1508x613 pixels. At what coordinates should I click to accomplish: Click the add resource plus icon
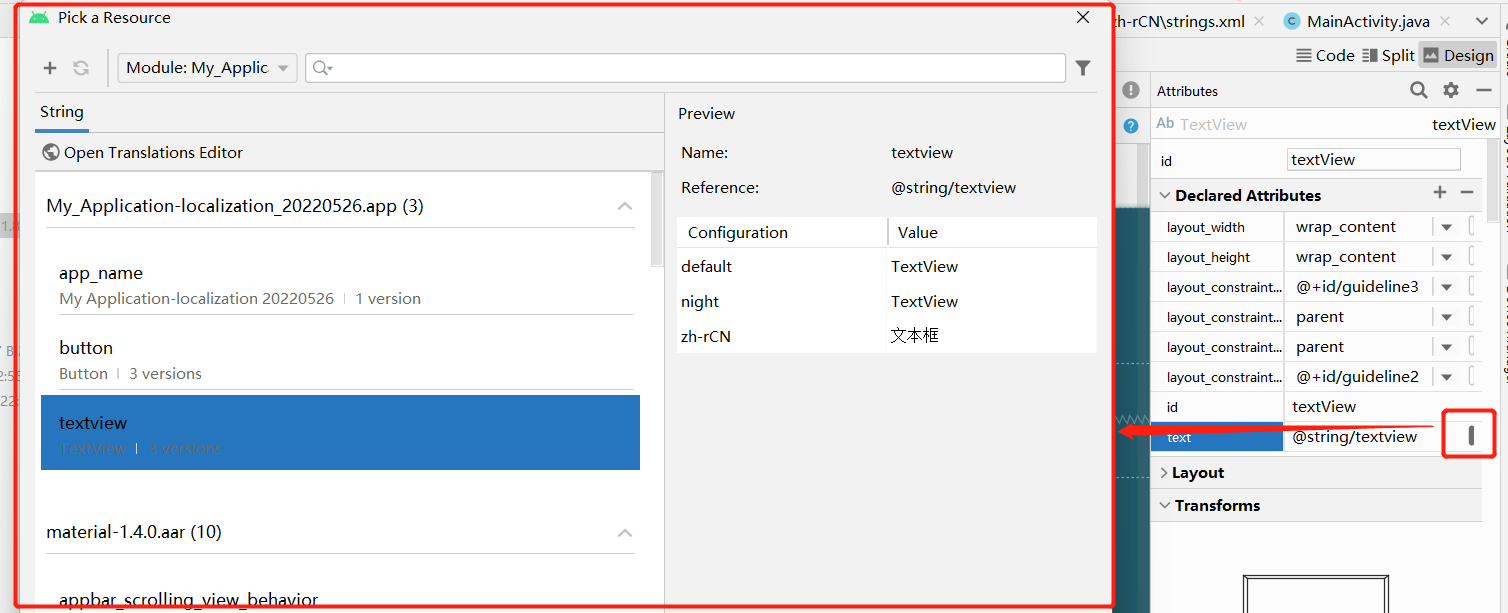click(x=50, y=68)
